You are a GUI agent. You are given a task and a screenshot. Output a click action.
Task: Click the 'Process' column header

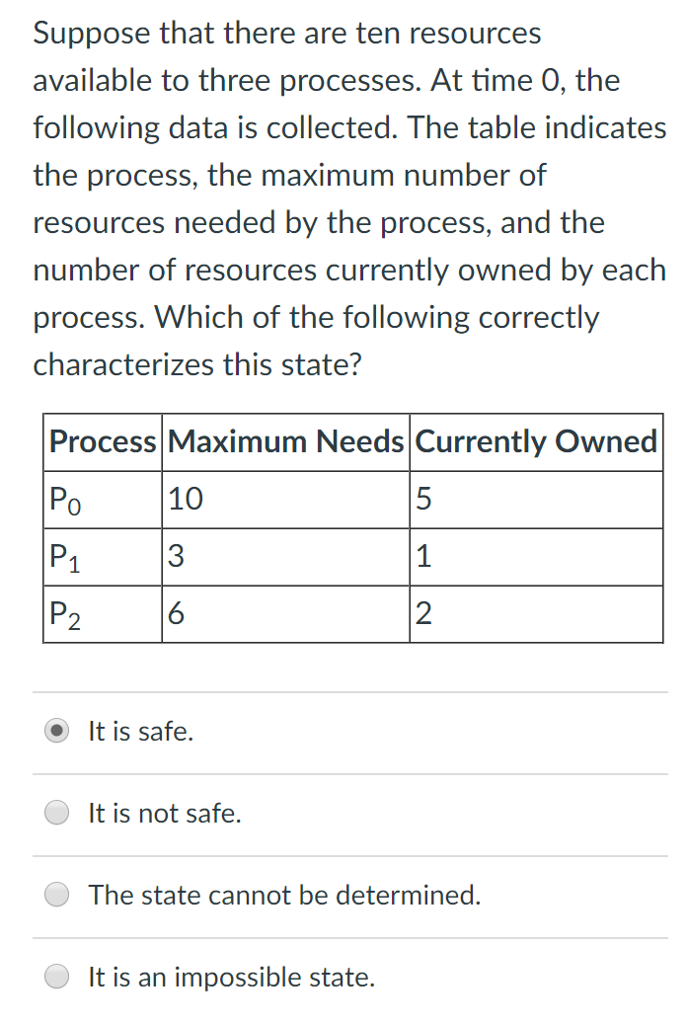pos(101,441)
